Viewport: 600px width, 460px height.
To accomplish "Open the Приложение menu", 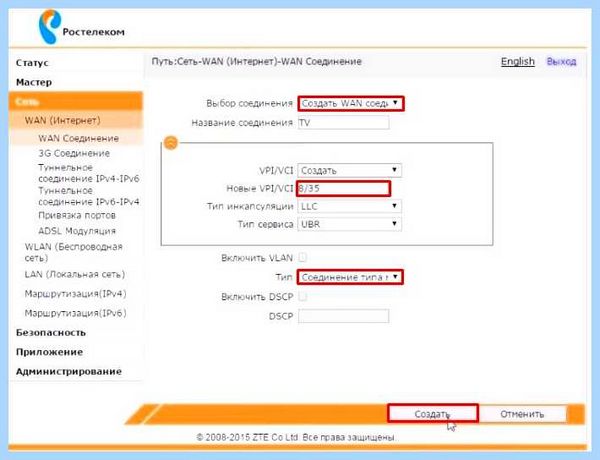I will [x=49, y=352].
